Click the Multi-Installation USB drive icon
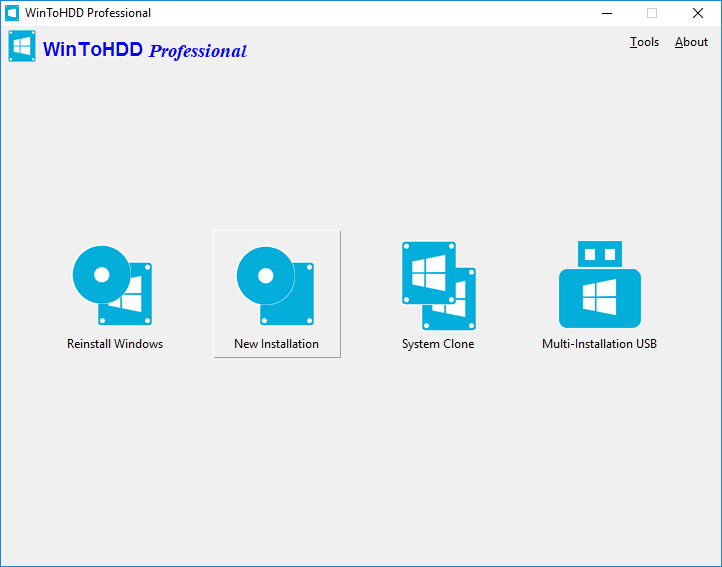Viewport: 722px width, 567px height. click(599, 297)
